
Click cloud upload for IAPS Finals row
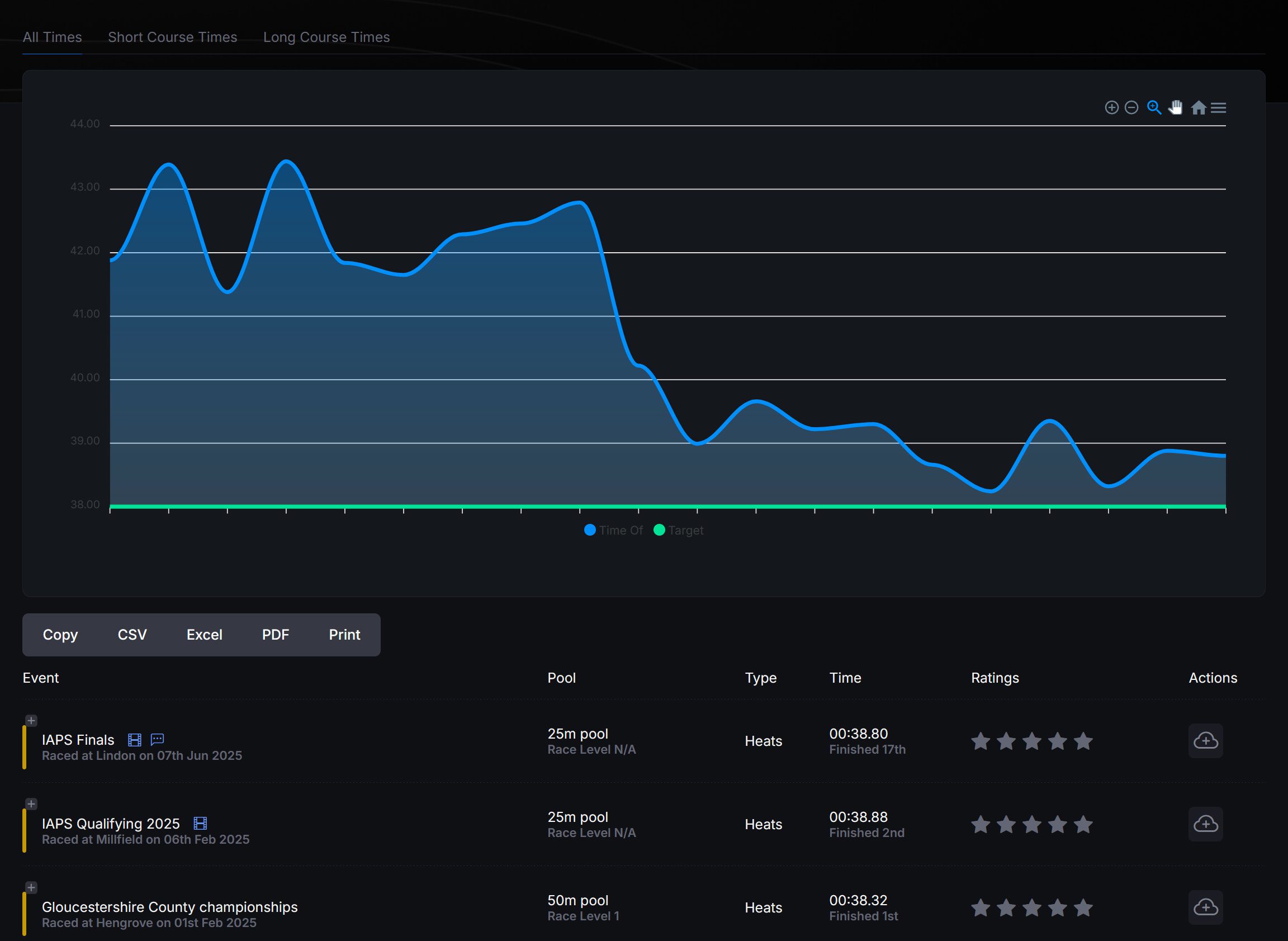[1205, 740]
